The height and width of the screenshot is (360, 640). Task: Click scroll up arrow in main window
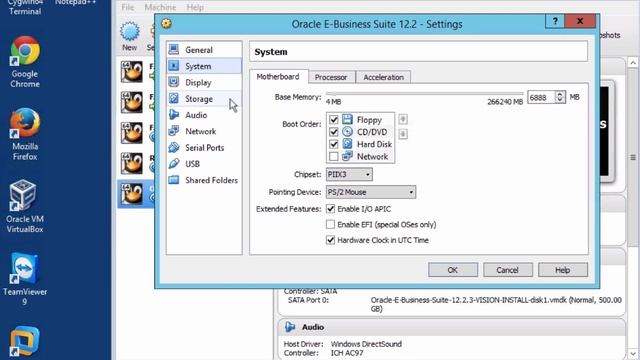[633, 62]
